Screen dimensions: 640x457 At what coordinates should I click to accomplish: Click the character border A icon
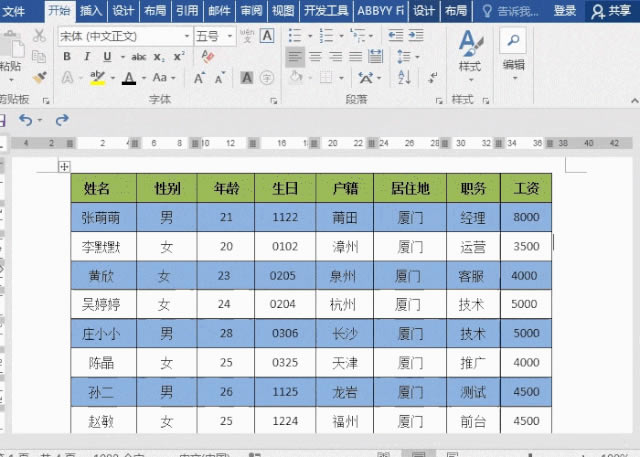coord(267,36)
